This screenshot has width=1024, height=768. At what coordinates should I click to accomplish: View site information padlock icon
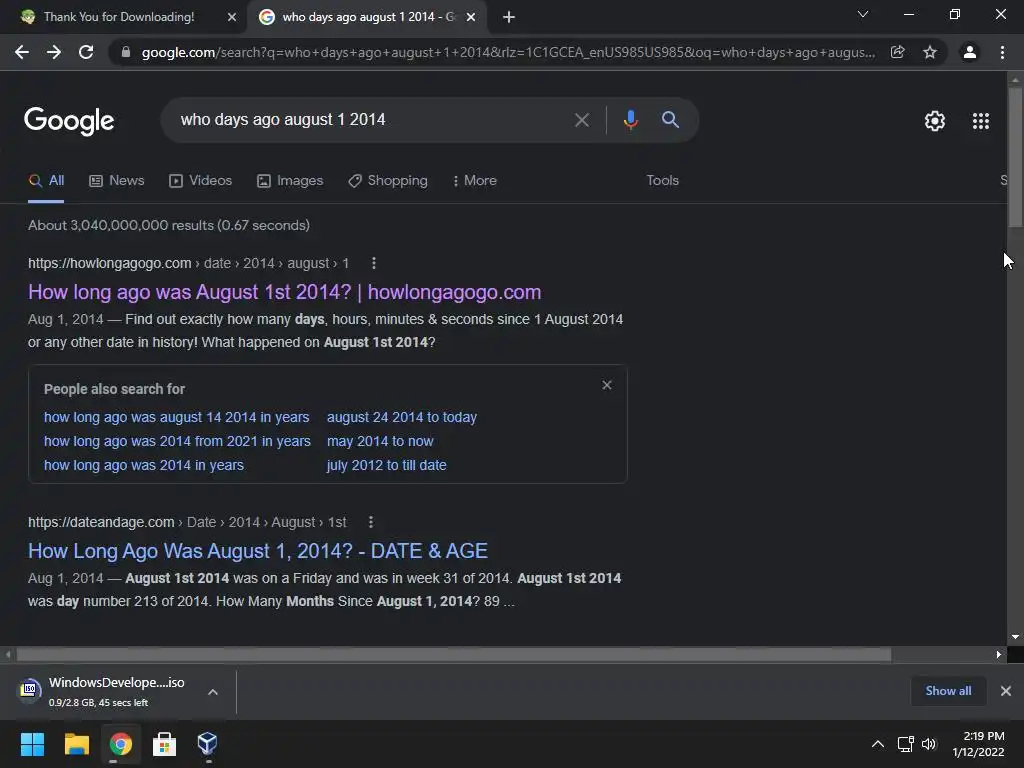(126, 52)
